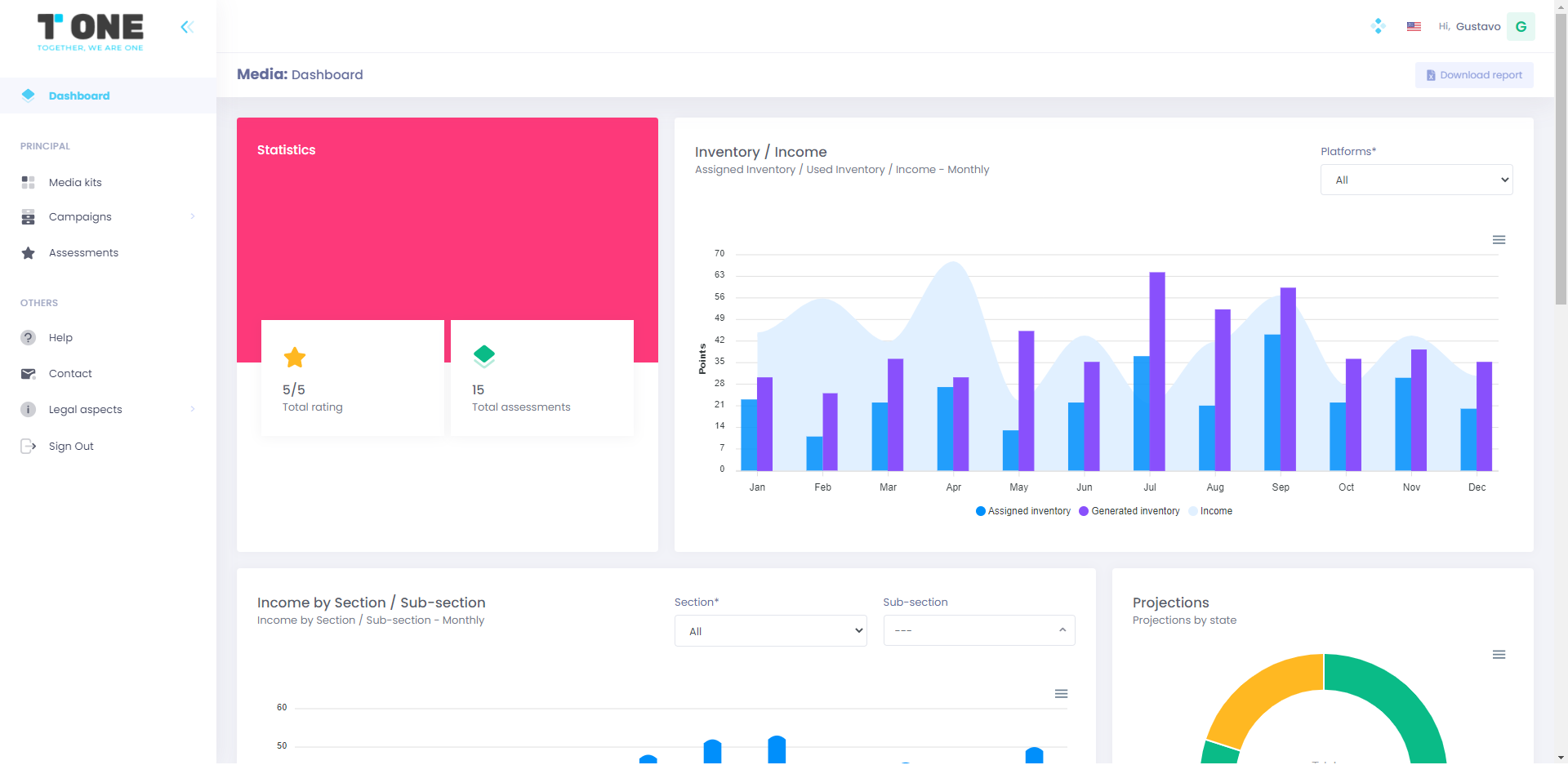Click the Media kits grid icon
The image size is (1568, 765).
point(29,182)
